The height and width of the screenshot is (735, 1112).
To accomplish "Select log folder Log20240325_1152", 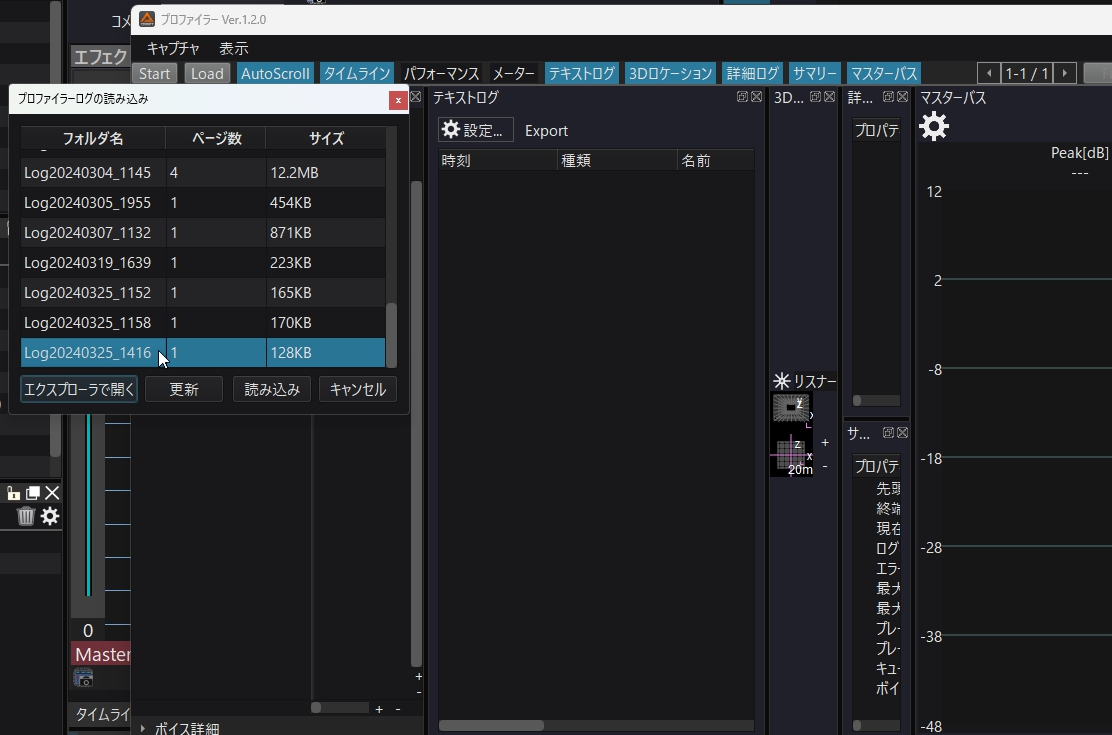I will 203,292.
